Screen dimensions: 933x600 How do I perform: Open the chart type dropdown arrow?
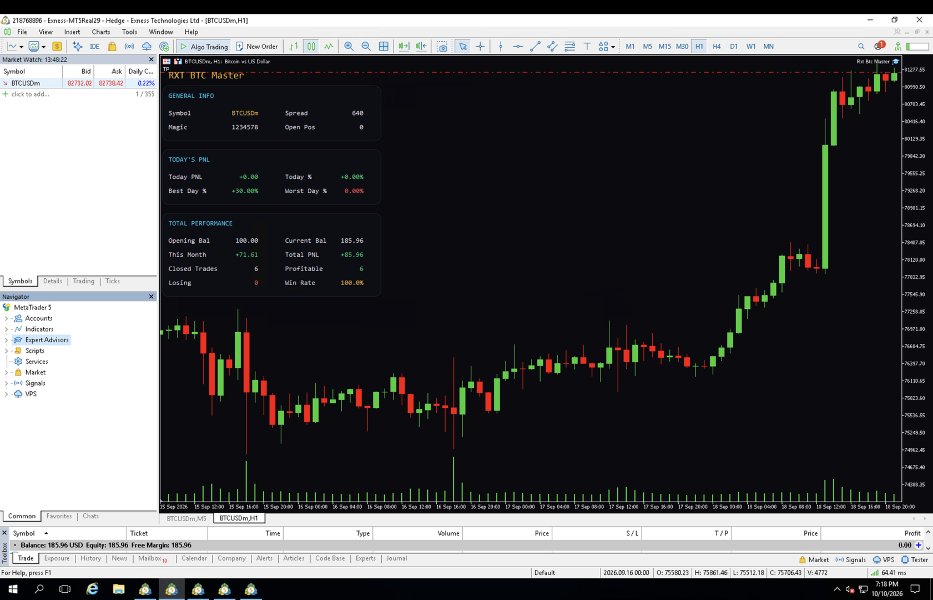21,46
